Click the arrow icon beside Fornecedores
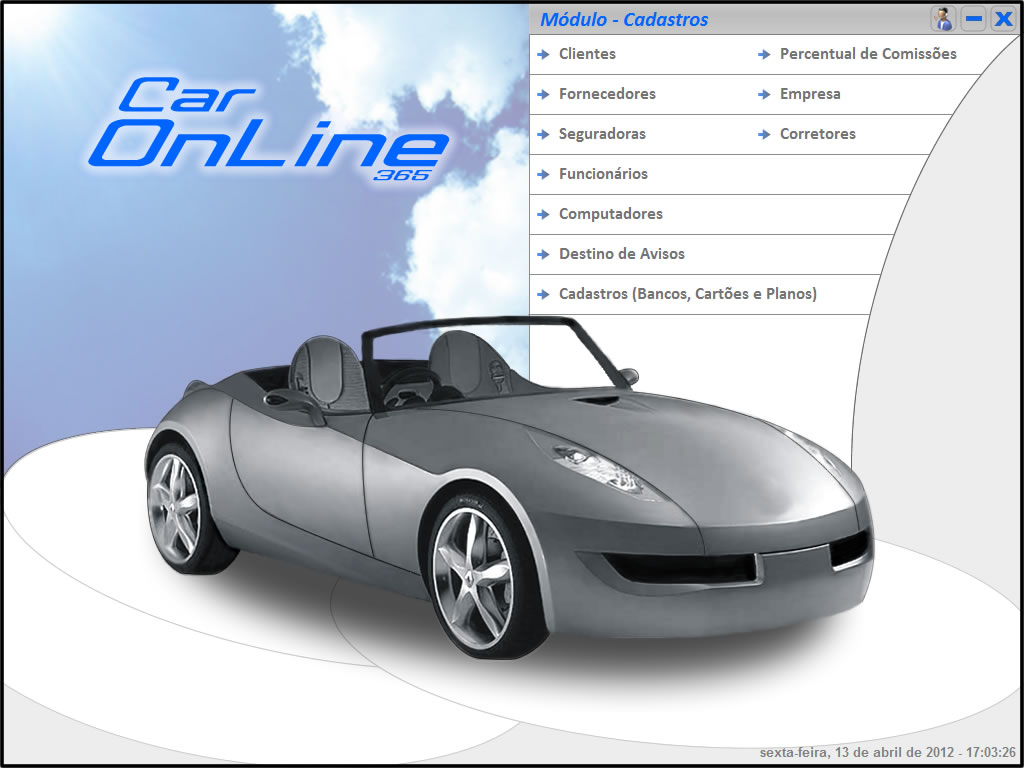Viewport: 1024px width, 768px height. coord(543,95)
